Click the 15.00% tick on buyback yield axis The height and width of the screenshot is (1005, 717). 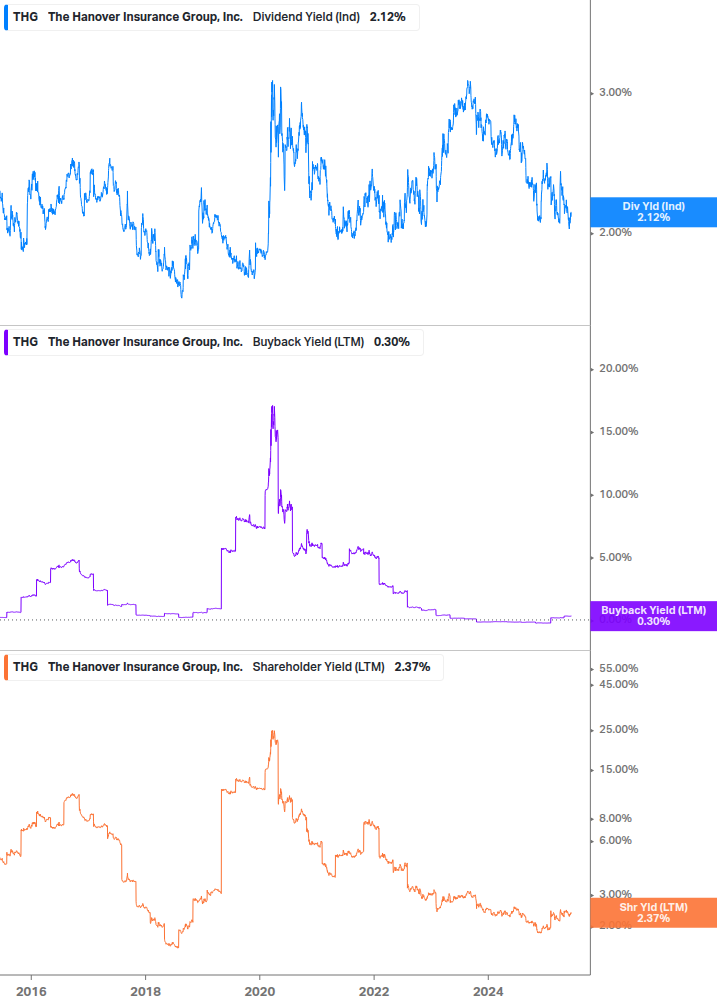click(618, 431)
